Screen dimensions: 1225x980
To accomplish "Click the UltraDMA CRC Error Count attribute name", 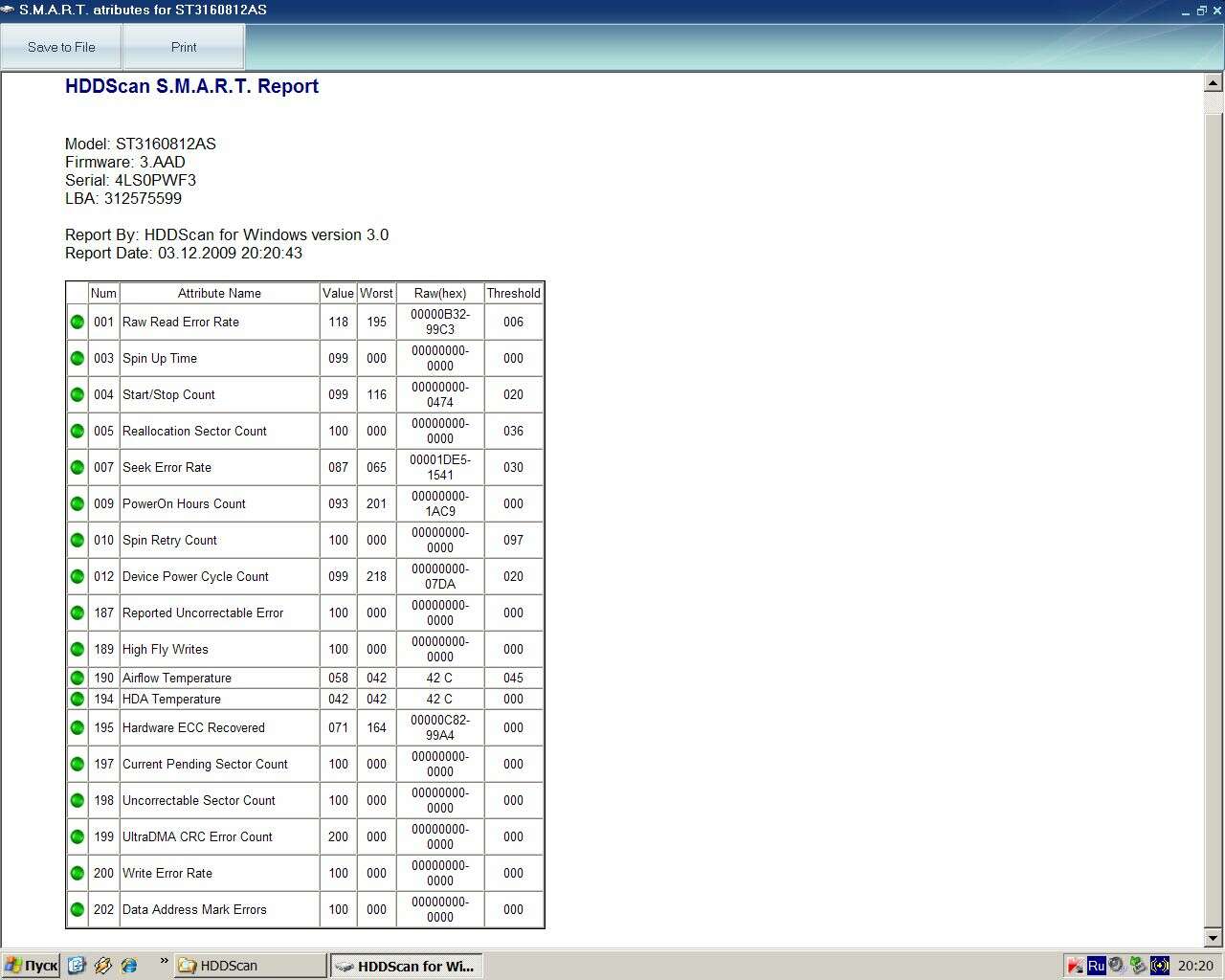I will click(197, 836).
